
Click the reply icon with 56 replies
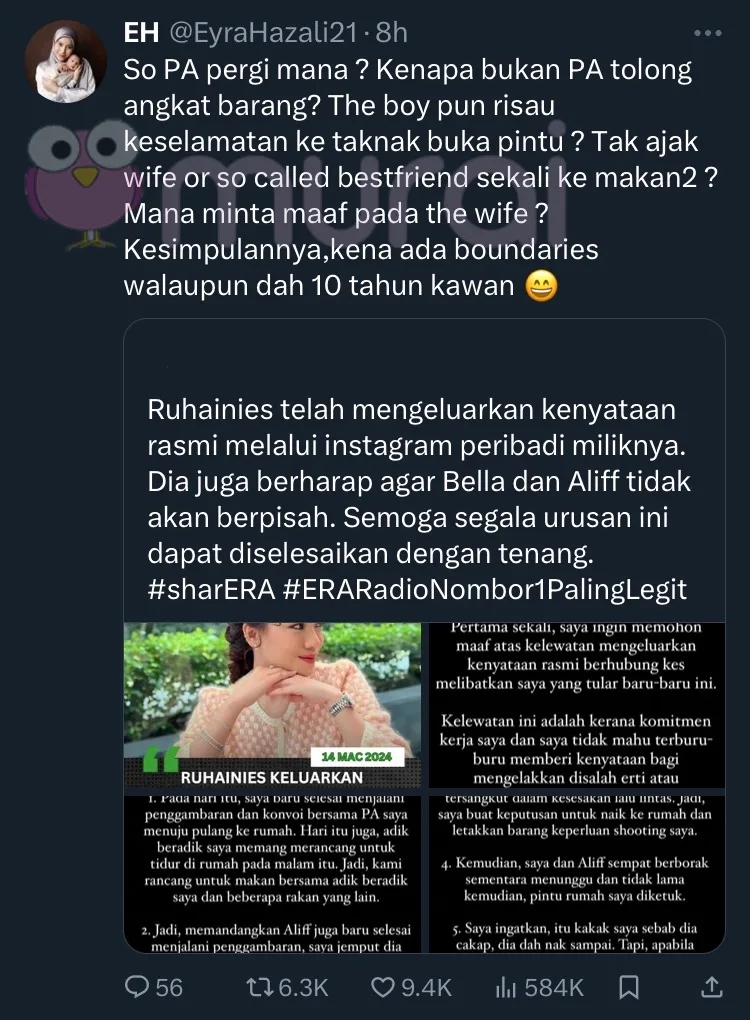[137, 987]
